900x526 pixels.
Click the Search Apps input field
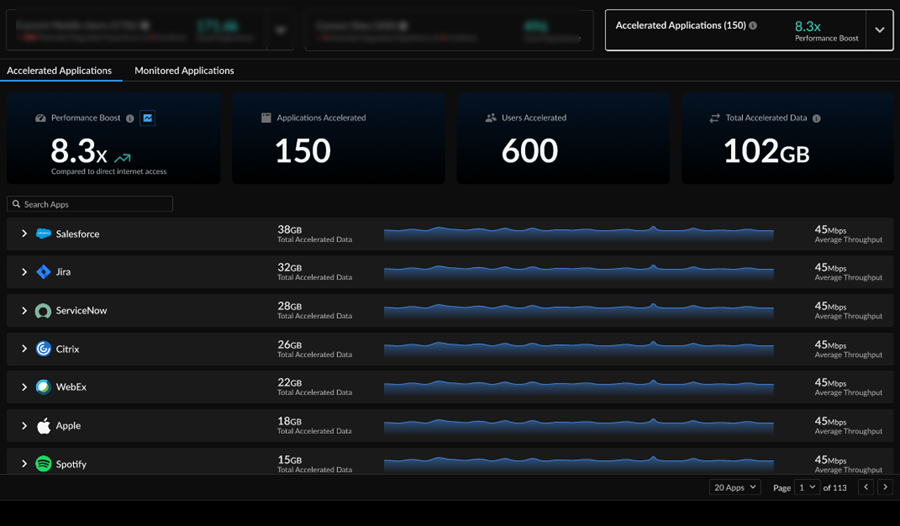click(x=90, y=204)
